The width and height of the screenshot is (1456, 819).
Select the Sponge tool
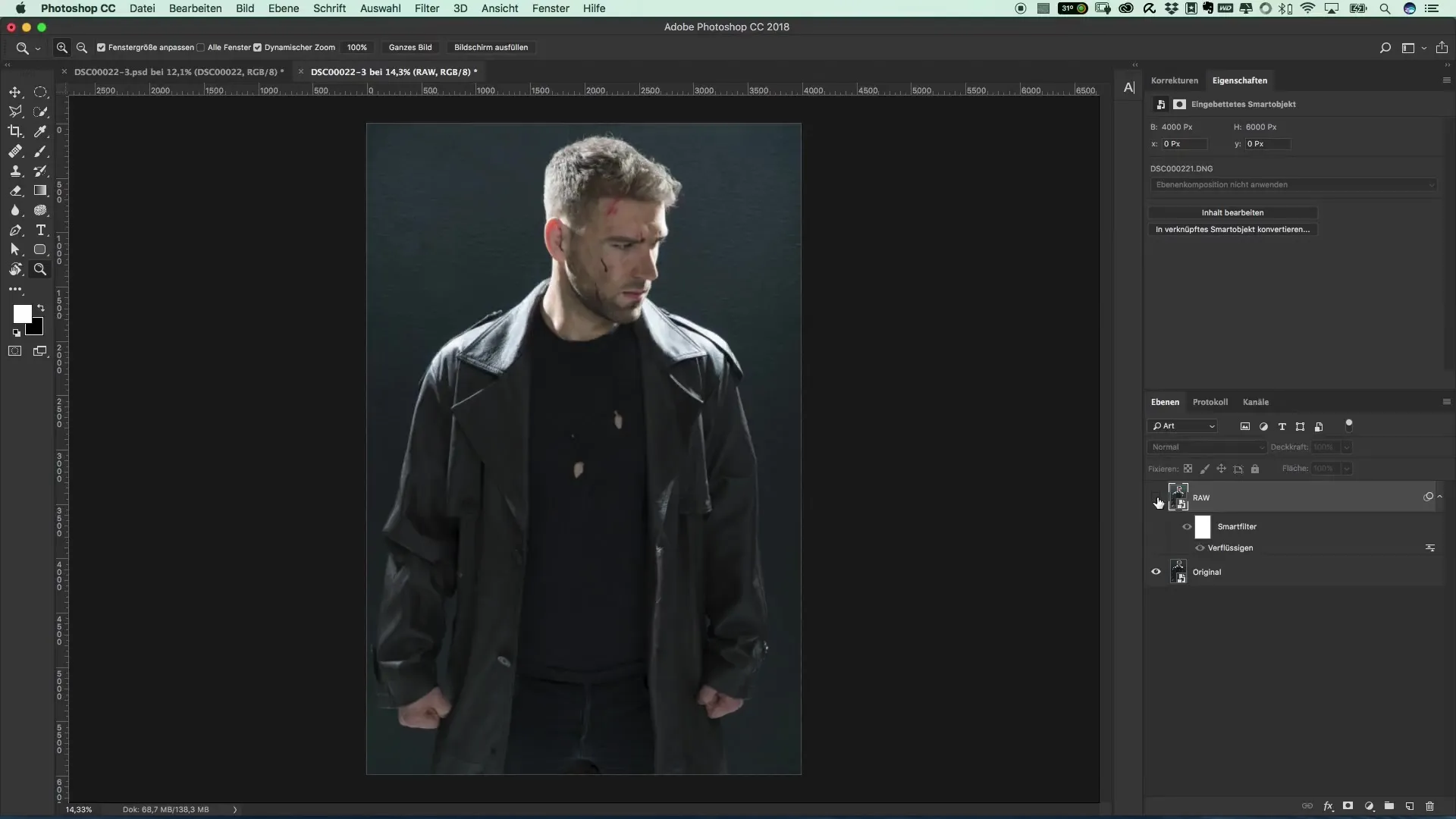point(41,211)
